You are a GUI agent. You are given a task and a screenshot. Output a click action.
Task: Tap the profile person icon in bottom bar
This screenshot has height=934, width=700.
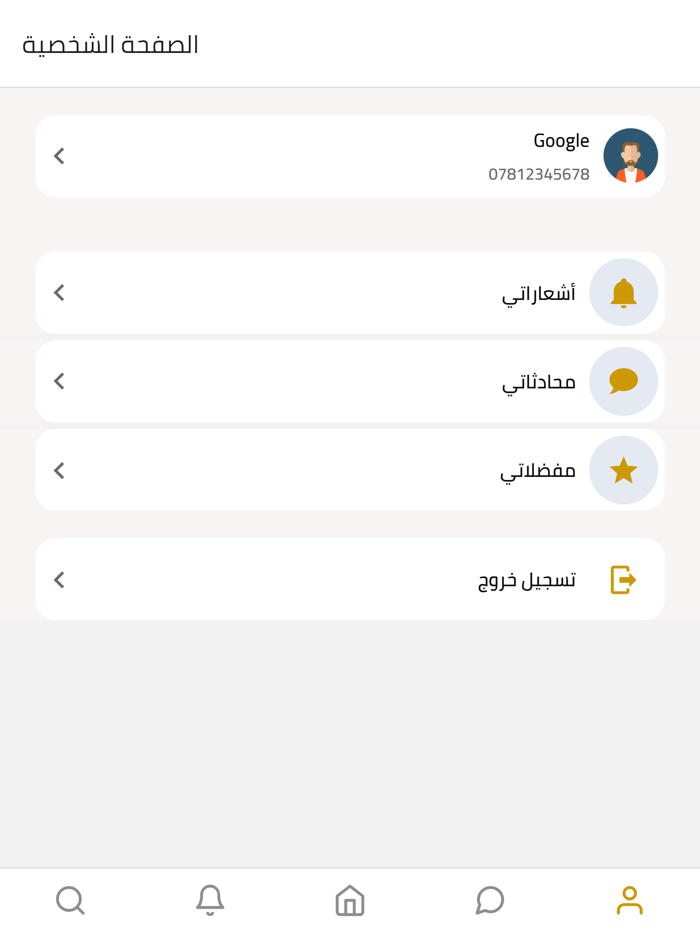629,900
